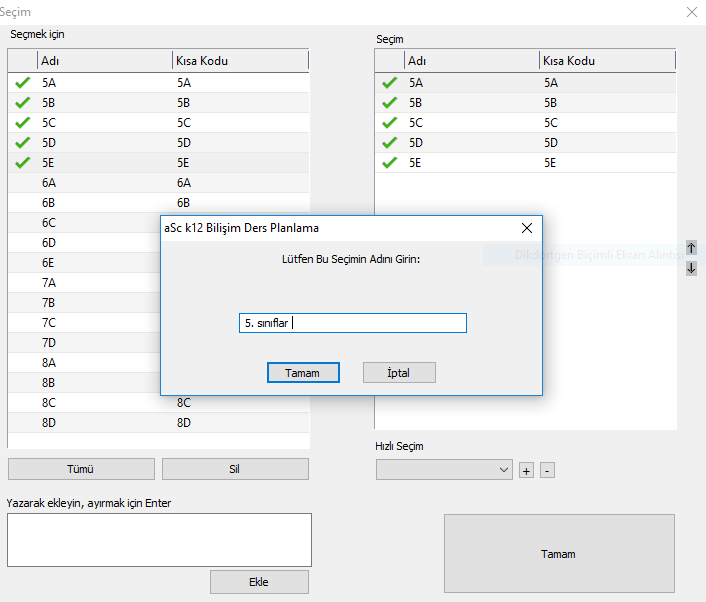Add quick selection with plus button
Image resolution: width=706 pixels, height=602 pixels.
pos(526,471)
